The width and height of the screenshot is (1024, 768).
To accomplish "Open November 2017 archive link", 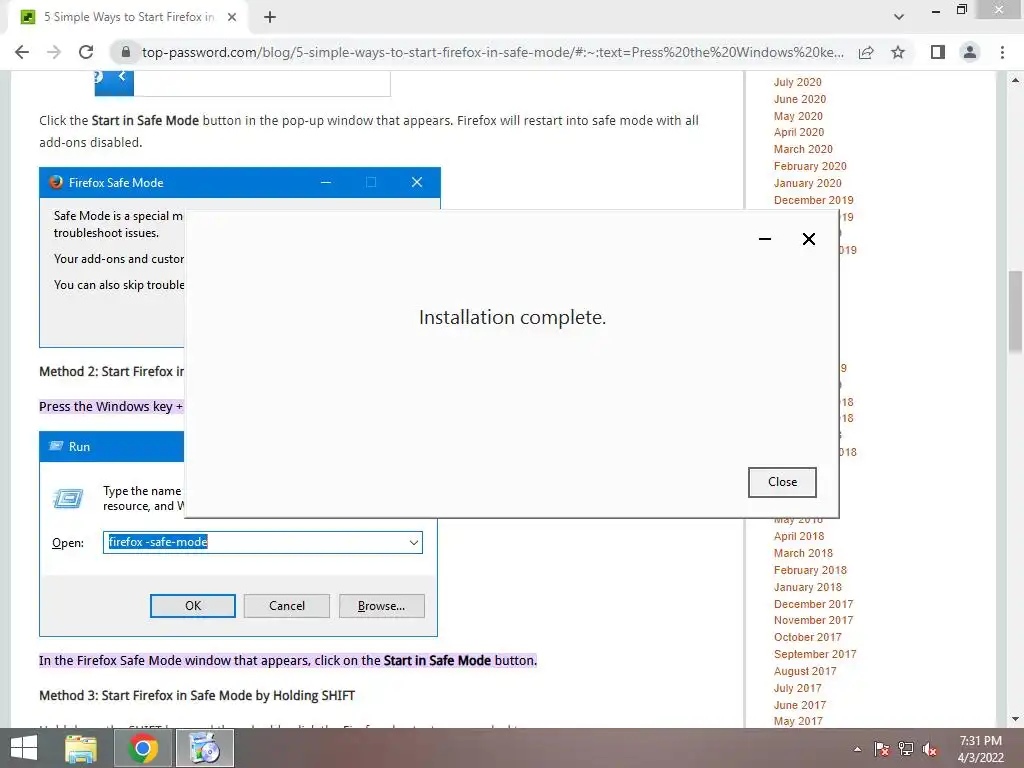I will point(814,620).
